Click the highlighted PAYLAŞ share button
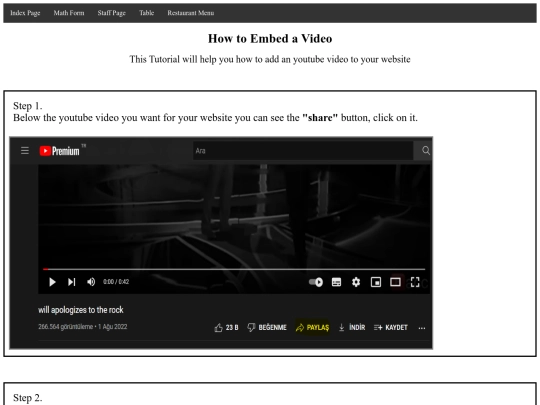Viewport: 540px width, 405px height. (312, 327)
